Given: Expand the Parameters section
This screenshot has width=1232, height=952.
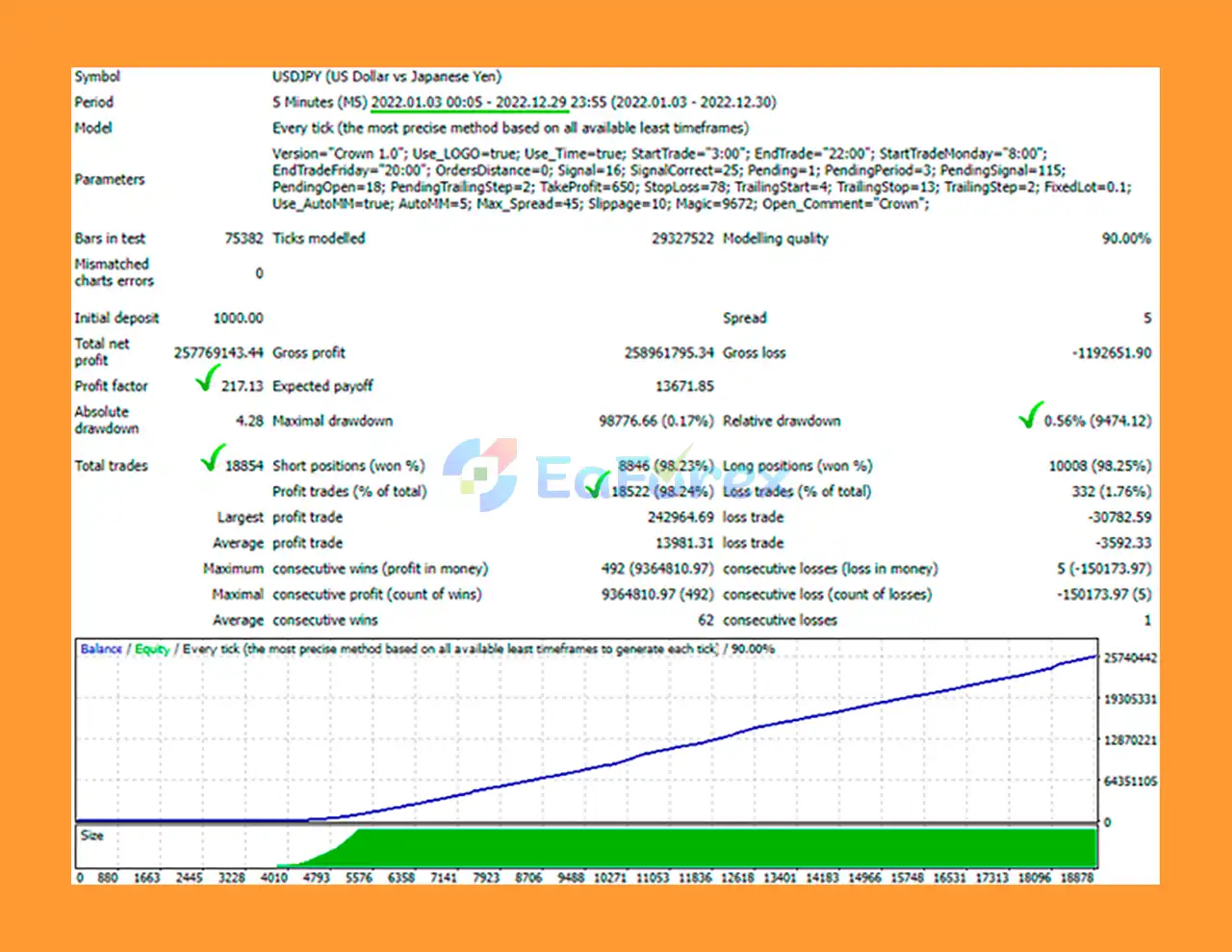Looking at the screenshot, I should click(x=109, y=179).
